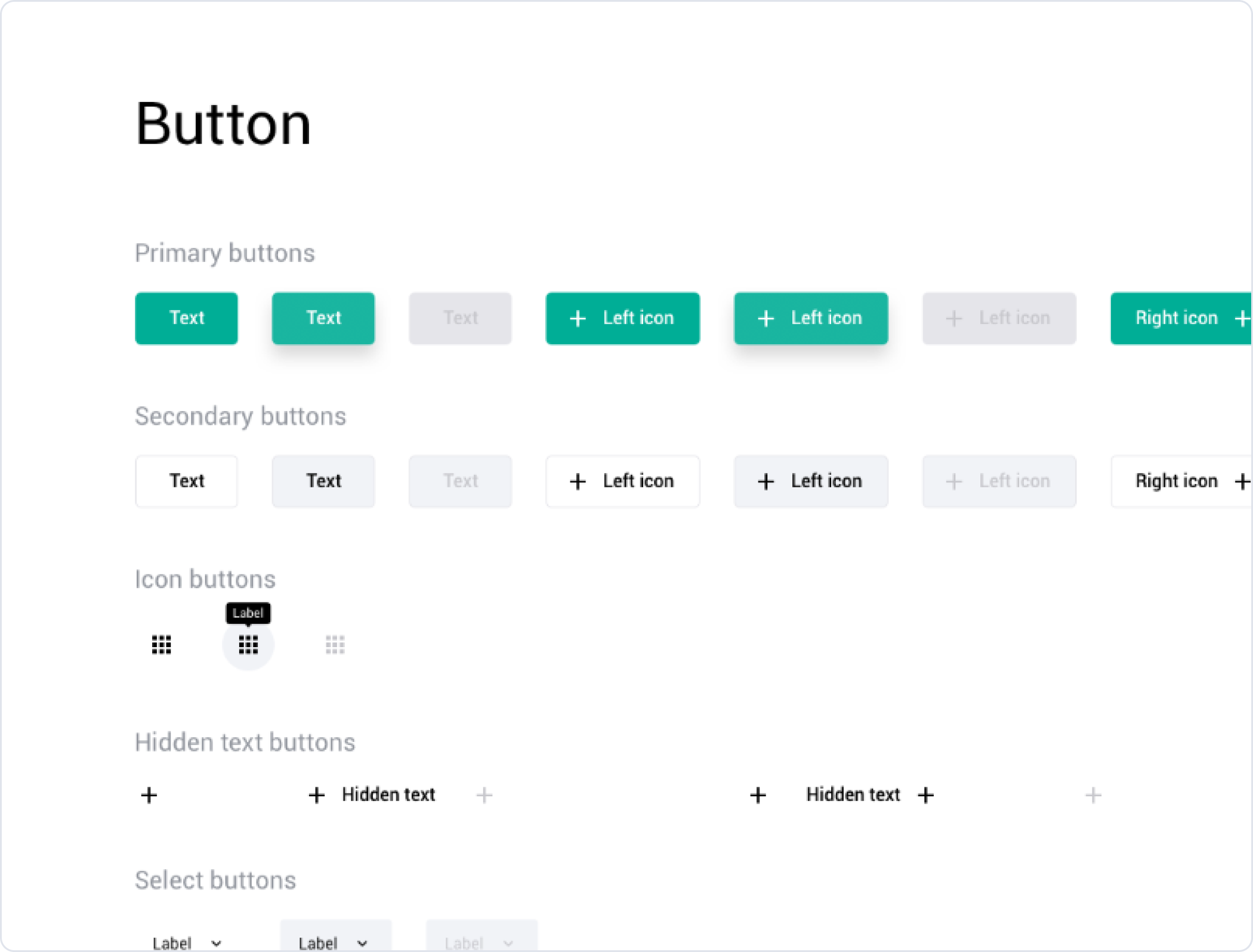Click the solid green primary Text button without shadow
Image resolution: width=1253 pixels, height=952 pixels.
point(186,318)
